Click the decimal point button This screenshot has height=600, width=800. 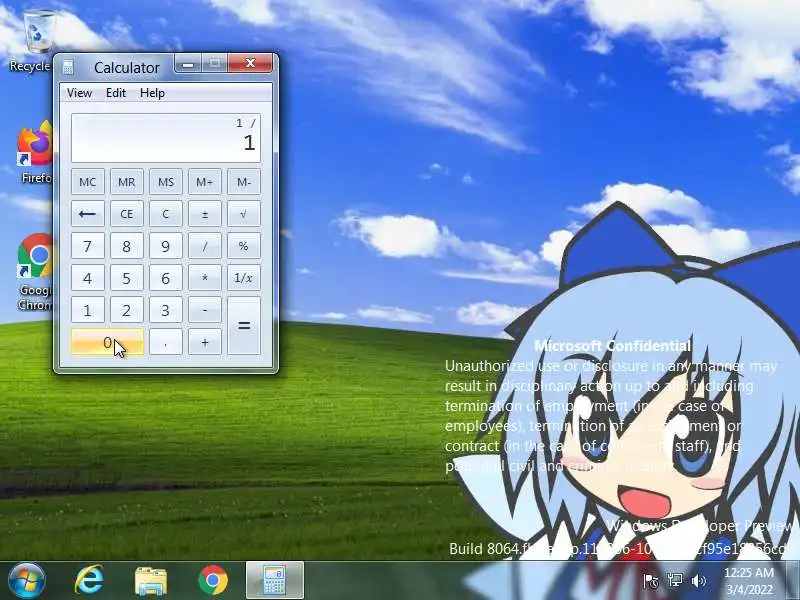click(166, 342)
